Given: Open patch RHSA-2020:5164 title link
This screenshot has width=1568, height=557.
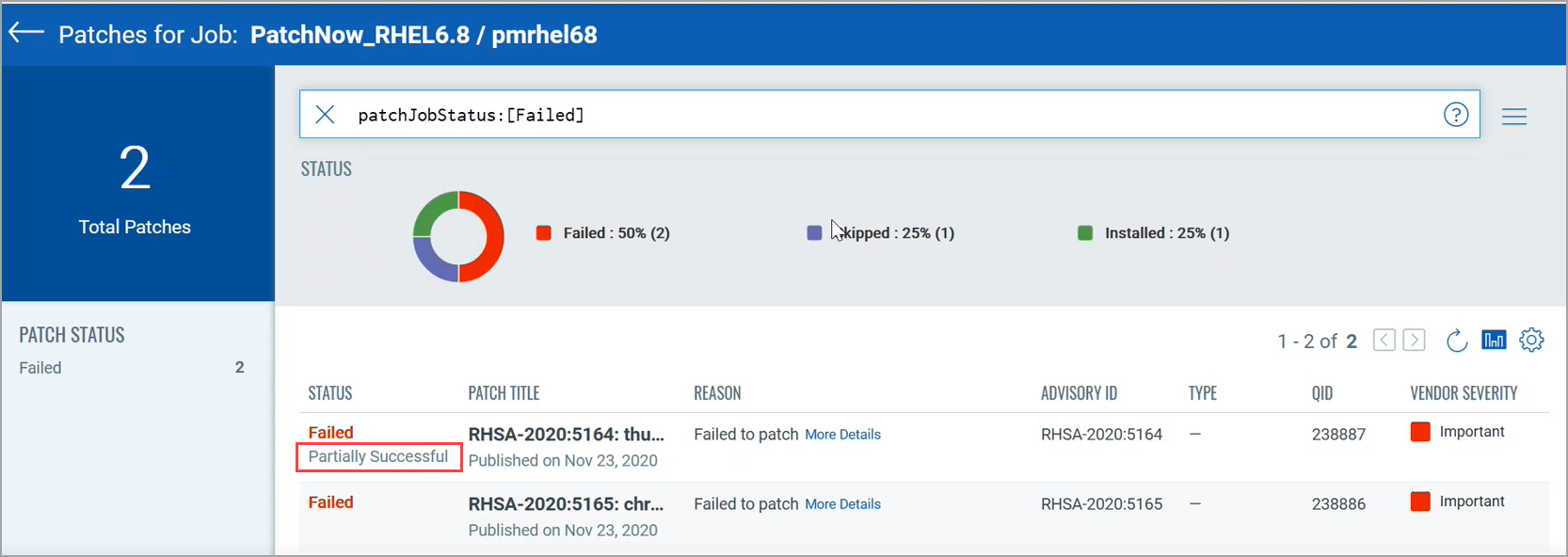Looking at the screenshot, I should click(566, 434).
